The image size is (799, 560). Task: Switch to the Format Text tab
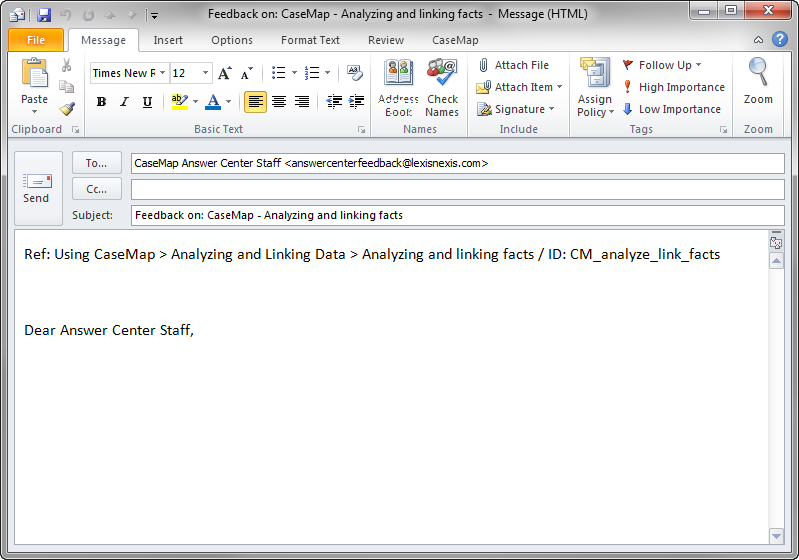tap(310, 40)
